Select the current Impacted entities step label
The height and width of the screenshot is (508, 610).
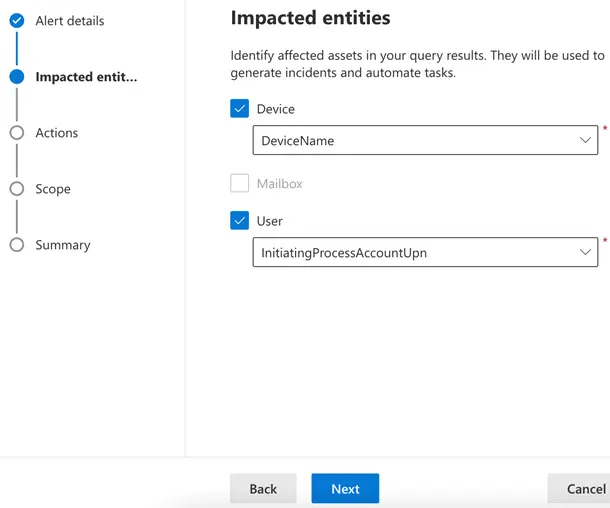click(86, 77)
